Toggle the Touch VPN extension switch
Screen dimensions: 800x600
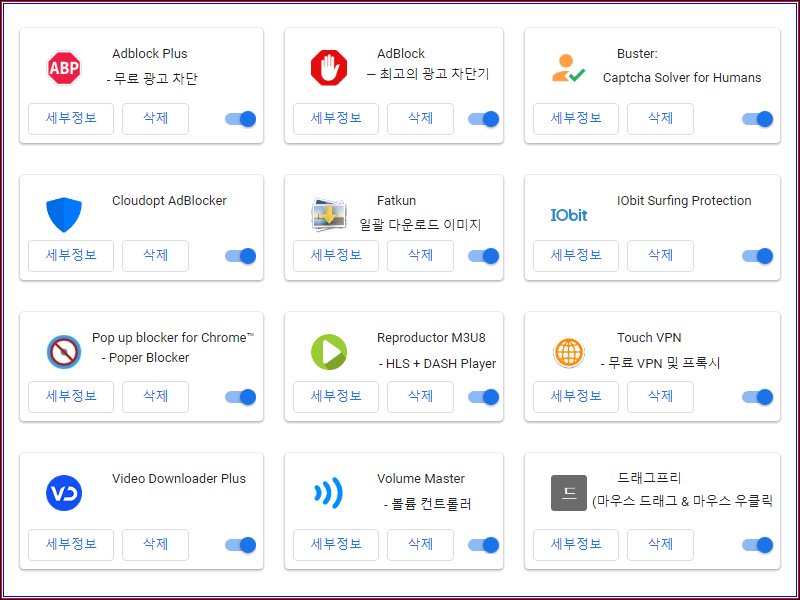pos(758,397)
